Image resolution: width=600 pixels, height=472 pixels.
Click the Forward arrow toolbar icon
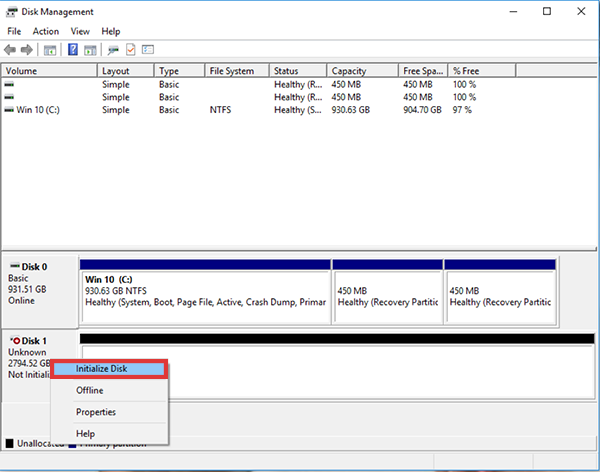click(x=27, y=50)
